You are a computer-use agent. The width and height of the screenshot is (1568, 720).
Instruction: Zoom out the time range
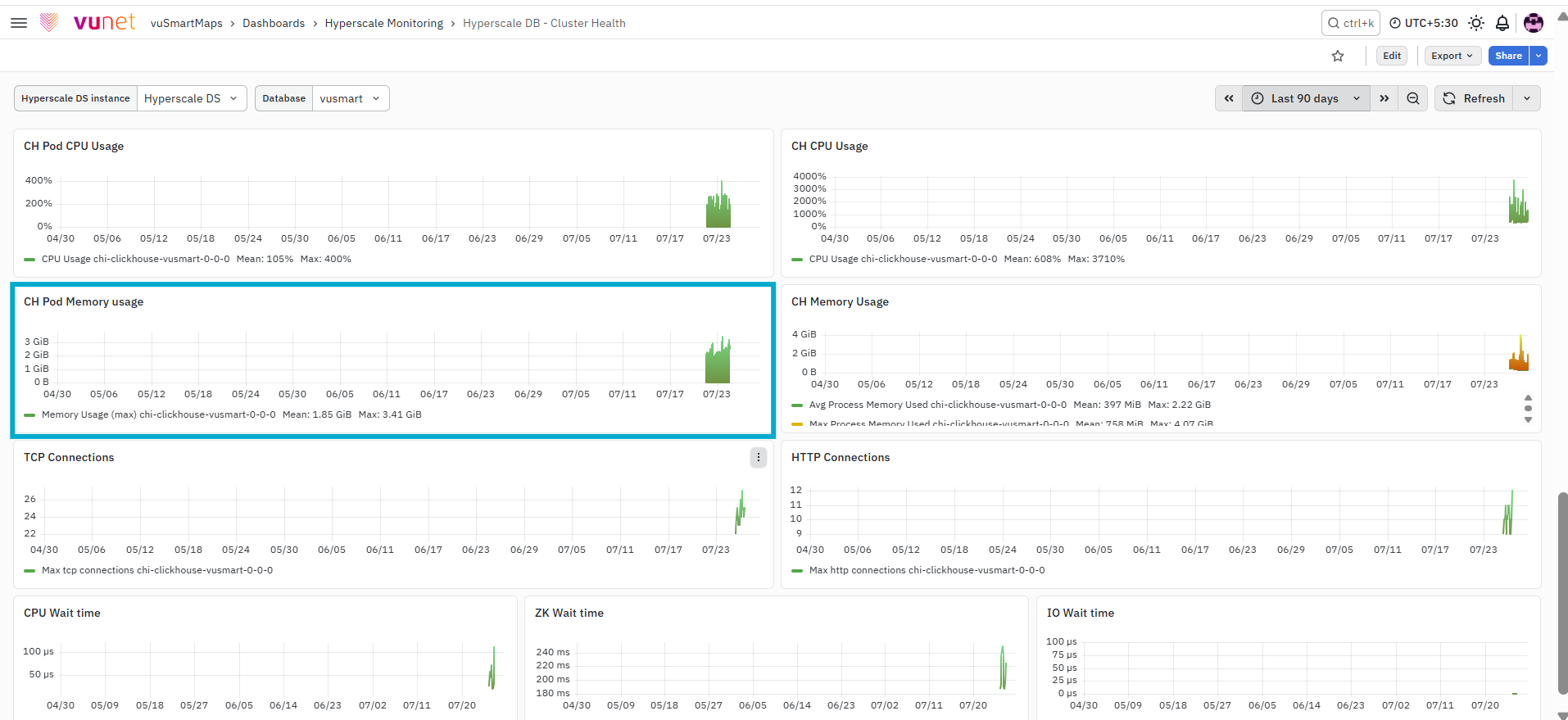1413,98
